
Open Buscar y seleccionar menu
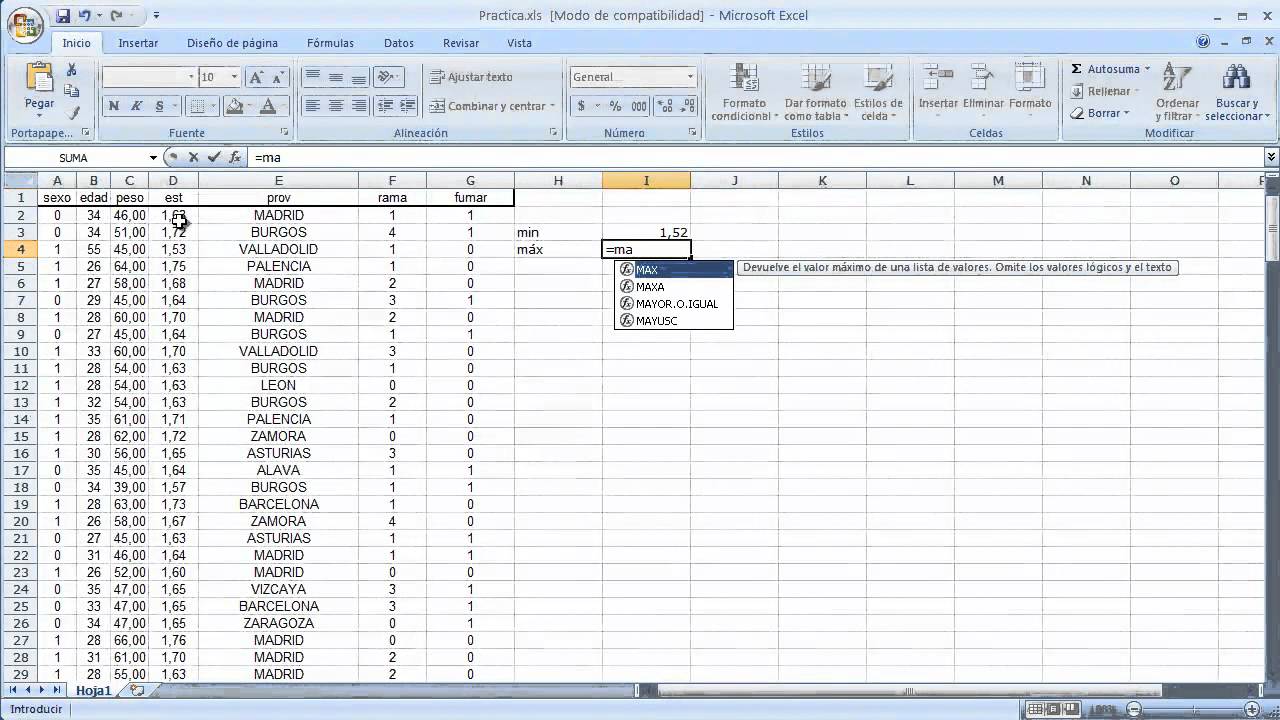[1237, 92]
